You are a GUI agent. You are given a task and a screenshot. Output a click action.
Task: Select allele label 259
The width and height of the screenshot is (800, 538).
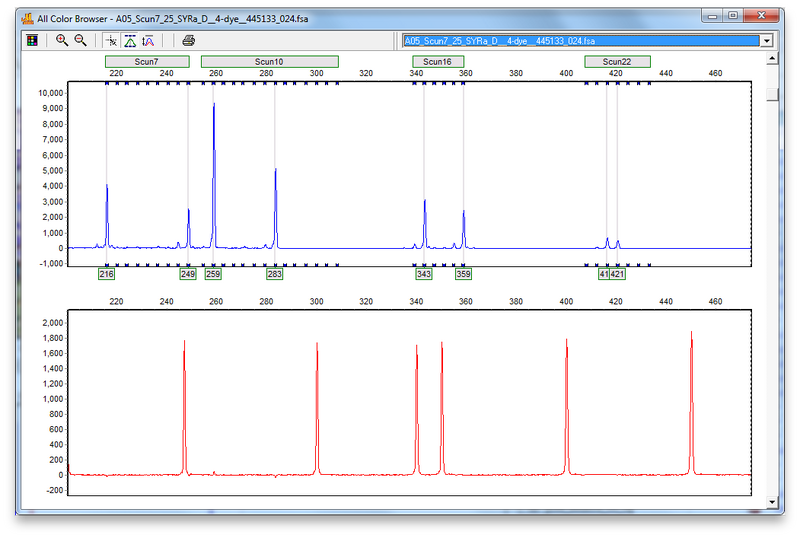213,274
